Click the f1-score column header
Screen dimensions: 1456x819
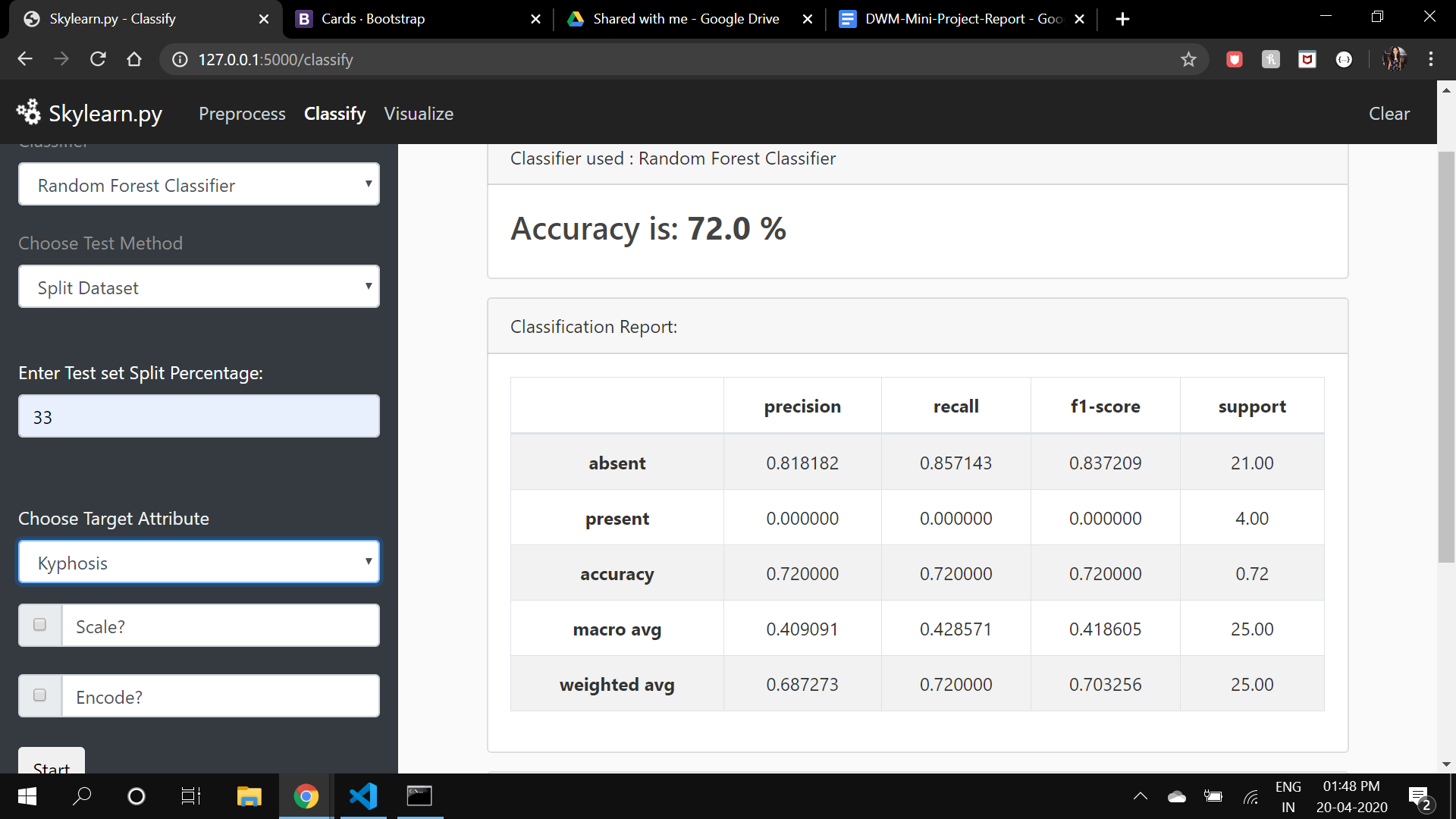pos(1105,406)
